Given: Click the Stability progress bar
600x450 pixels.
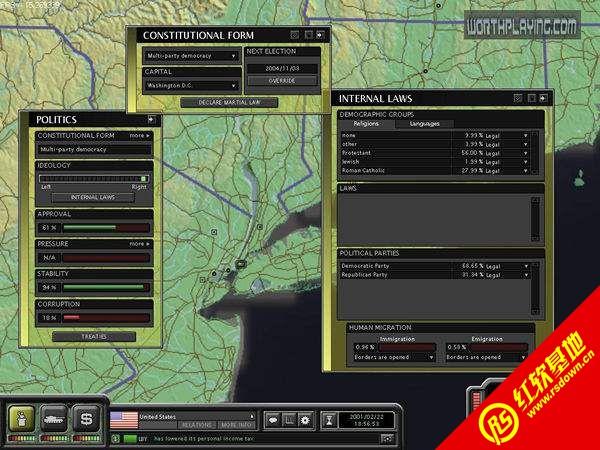Looking at the screenshot, I should (x=106, y=287).
